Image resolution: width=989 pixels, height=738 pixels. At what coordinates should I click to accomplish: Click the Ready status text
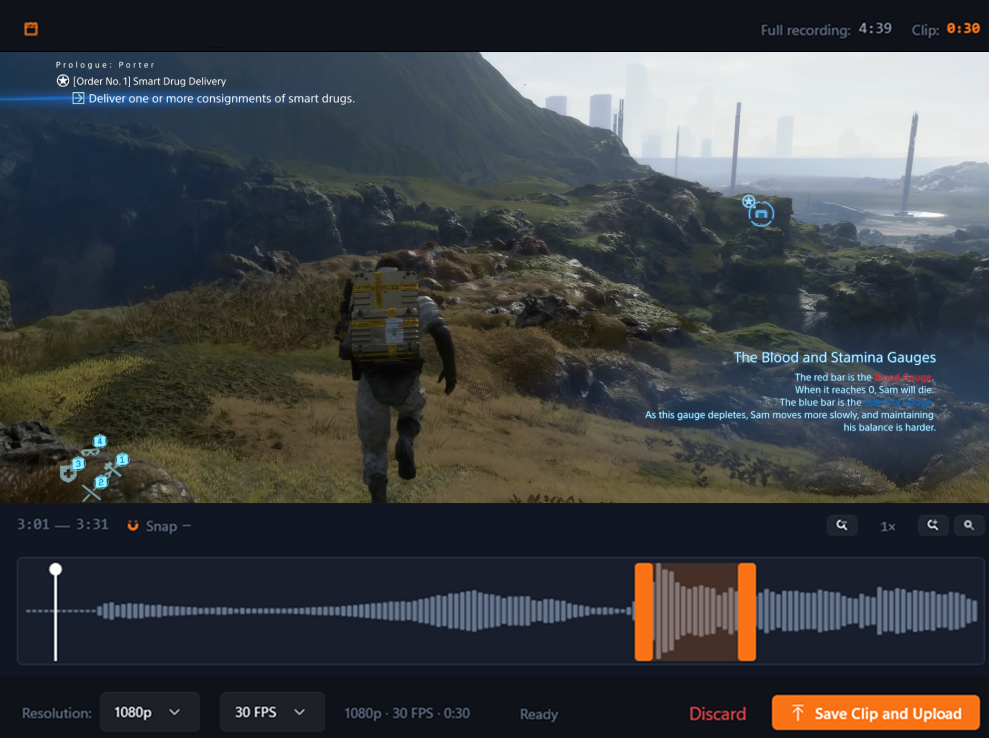click(539, 714)
